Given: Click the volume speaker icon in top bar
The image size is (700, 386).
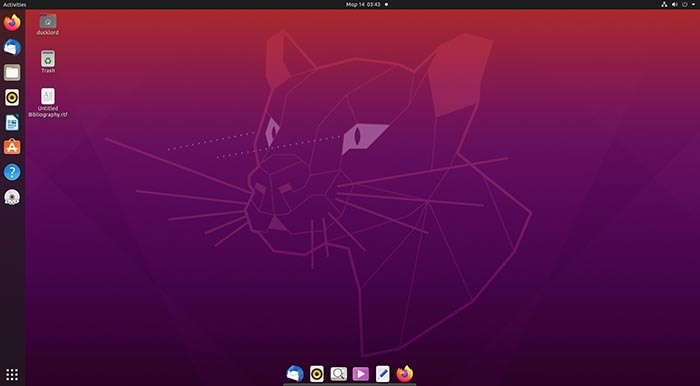Looking at the screenshot, I should click(675, 4).
